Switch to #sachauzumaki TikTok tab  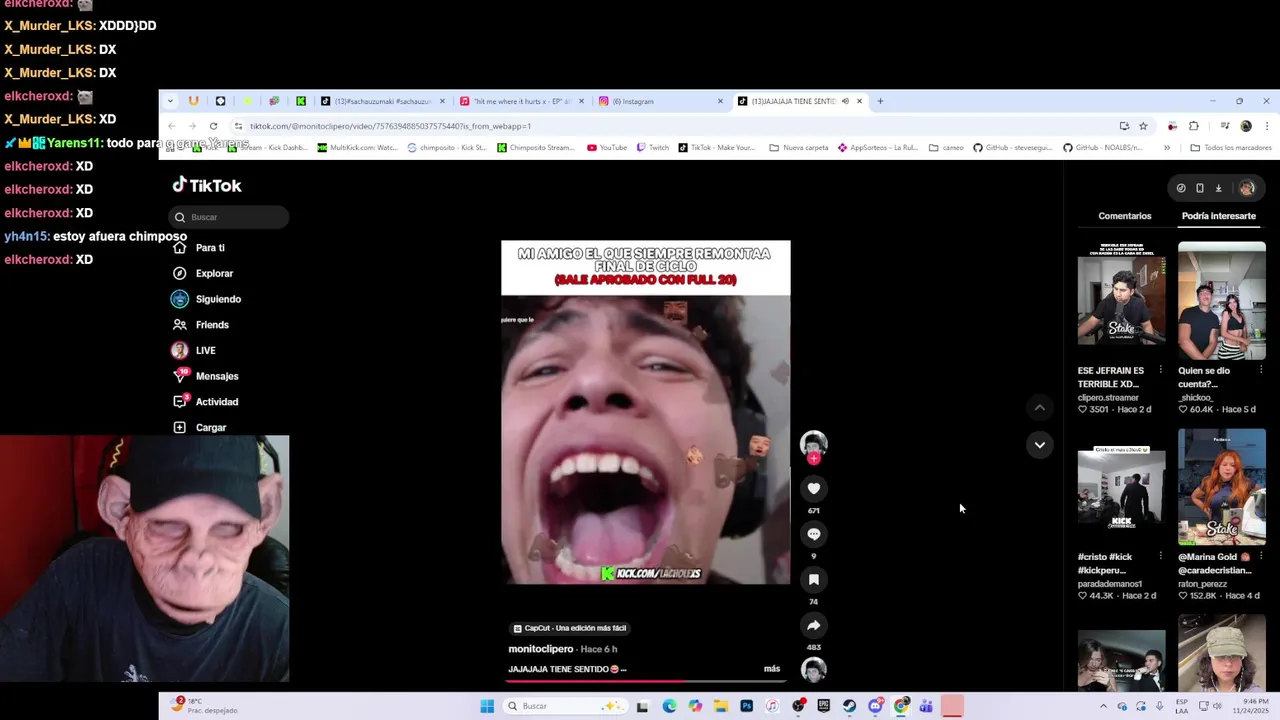(383, 101)
